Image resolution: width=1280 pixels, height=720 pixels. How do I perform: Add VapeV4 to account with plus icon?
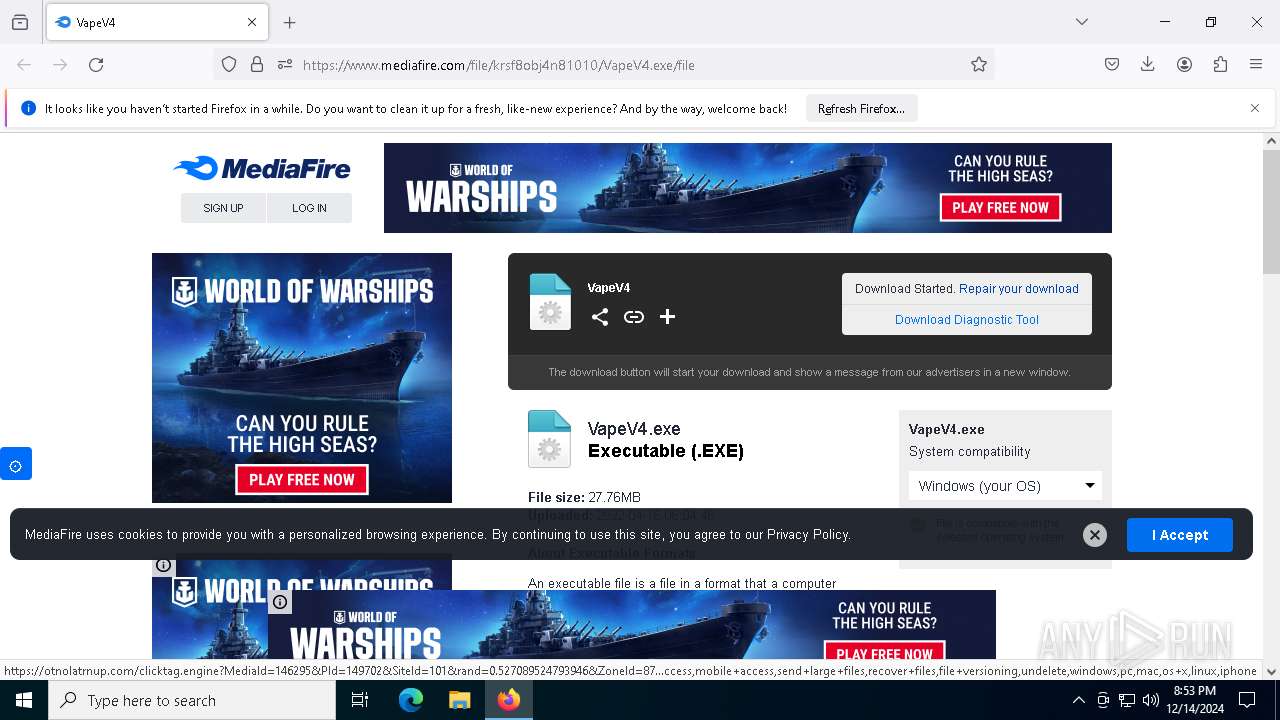[668, 317]
